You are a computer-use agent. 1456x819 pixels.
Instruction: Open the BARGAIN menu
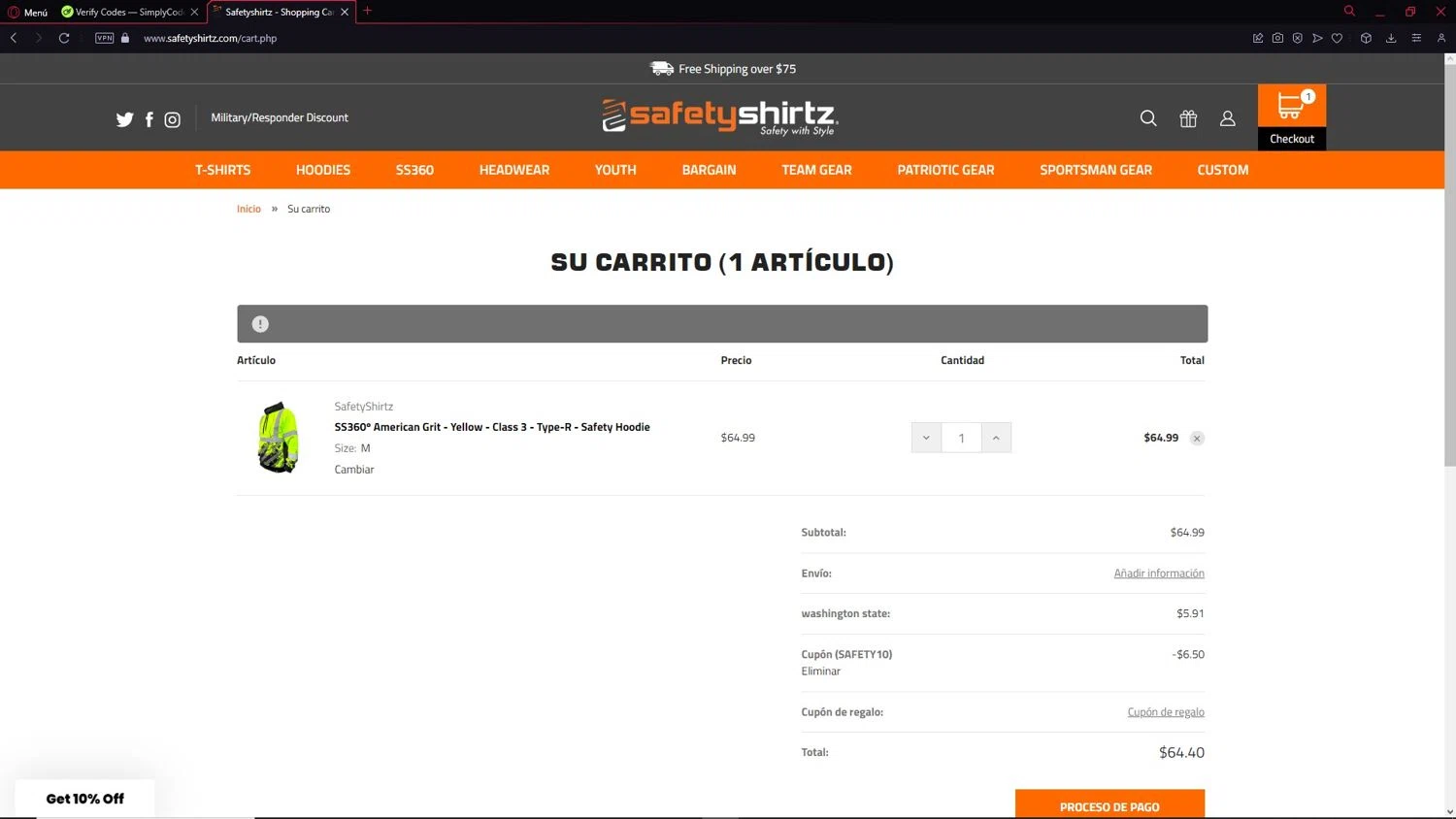tap(709, 170)
